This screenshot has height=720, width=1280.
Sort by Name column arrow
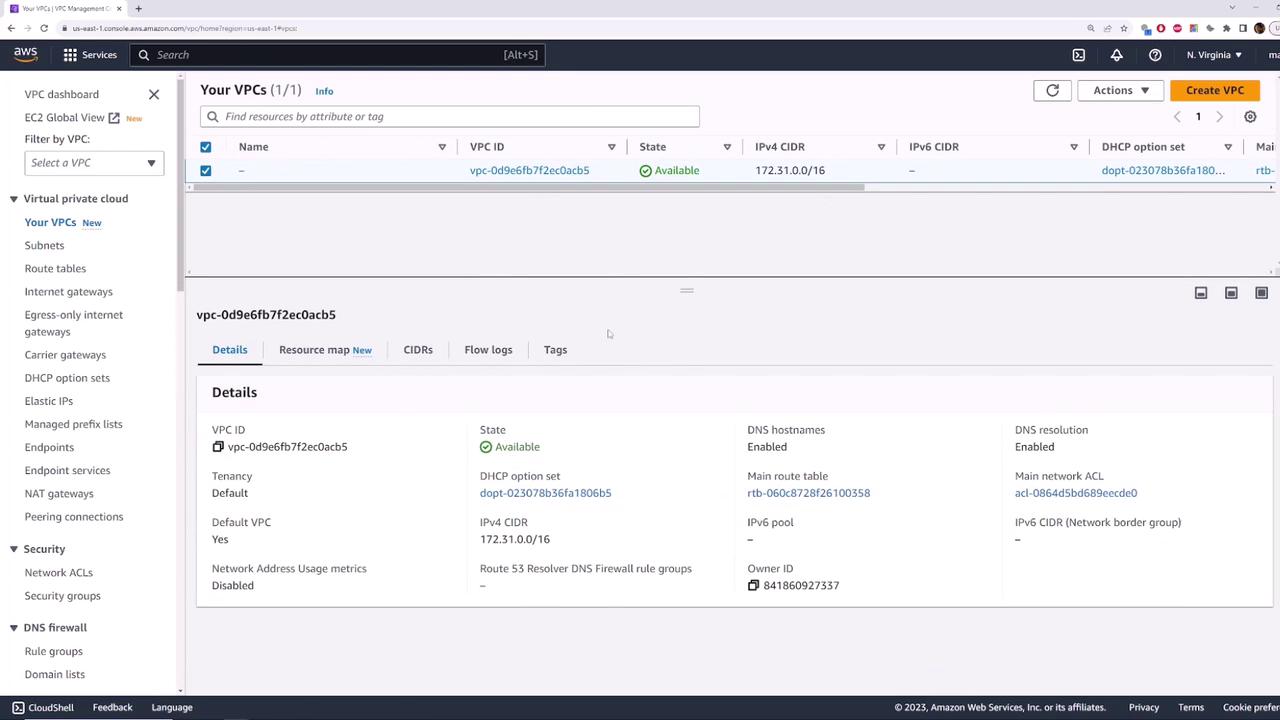[442, 147]
